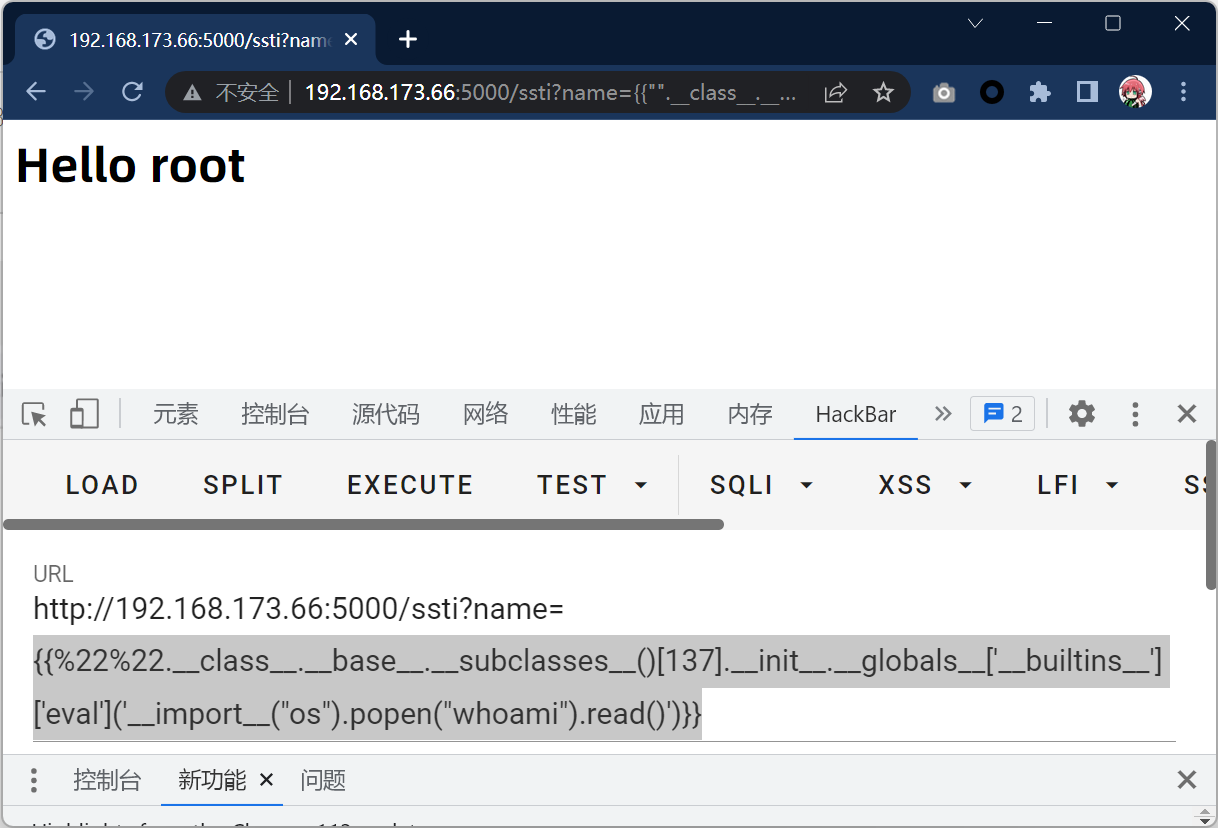Image resolution: width=1218 pixels, height=828 pixels.
Task: Close the 新功能 drawer tab
Action: 266,780
